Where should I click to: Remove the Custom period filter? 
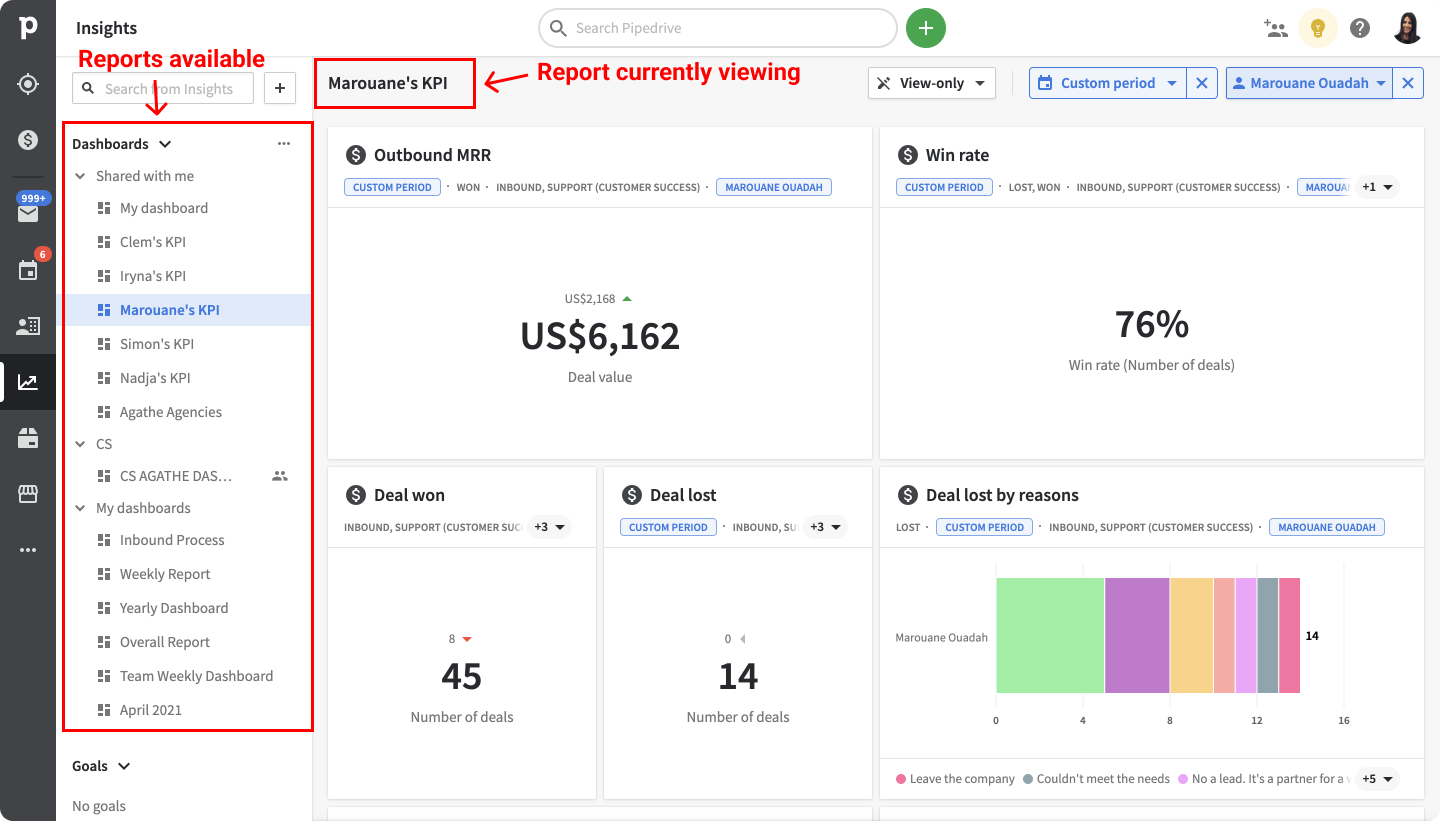1202,83
